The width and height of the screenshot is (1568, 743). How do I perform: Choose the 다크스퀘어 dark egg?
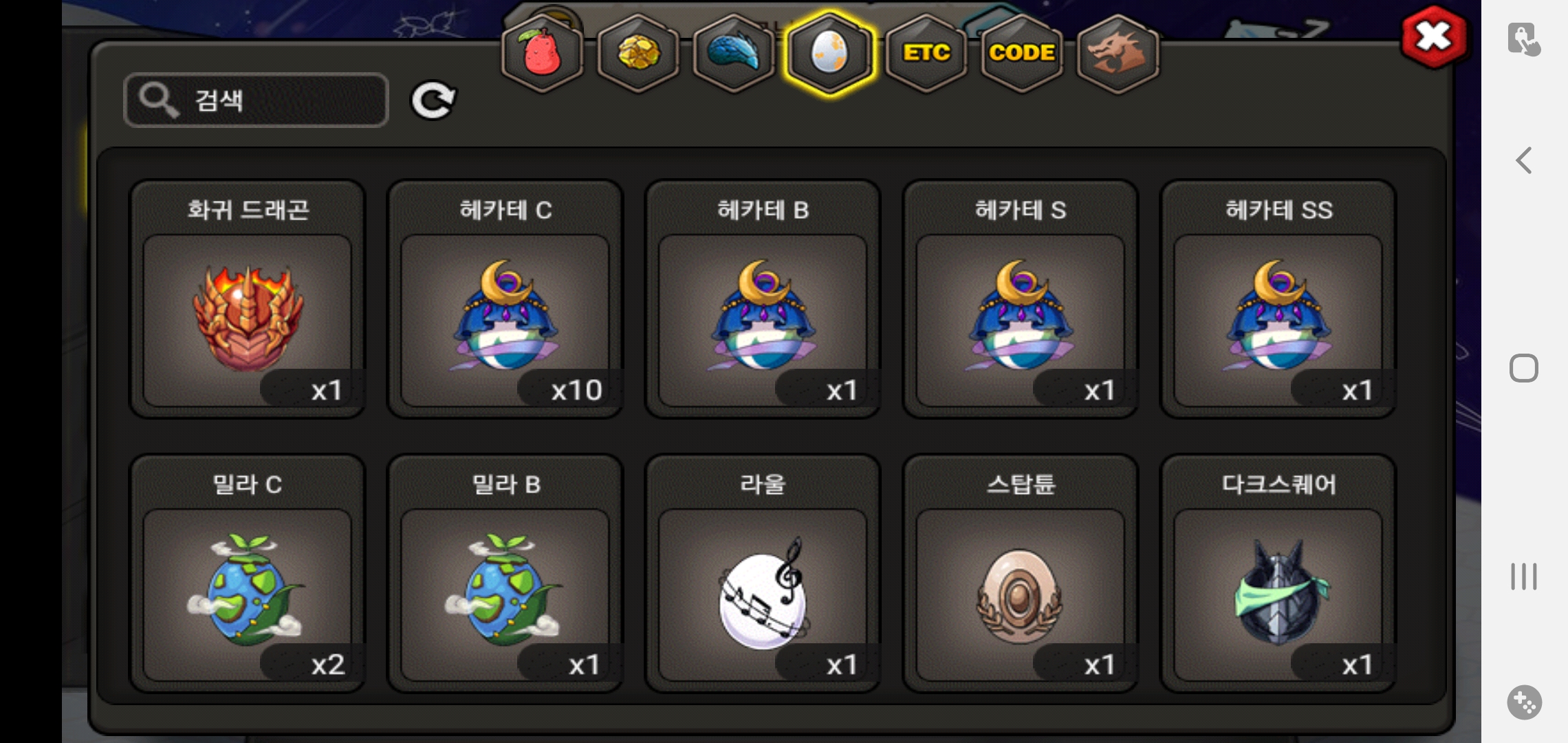point(1278,574)
